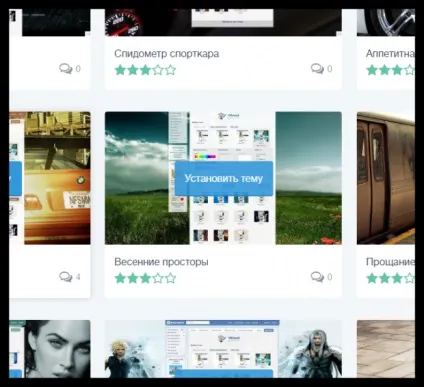Rate the Аппетитна theme one star
The width and height of the screenshot is (424, 387).
[x=372, y=70]
